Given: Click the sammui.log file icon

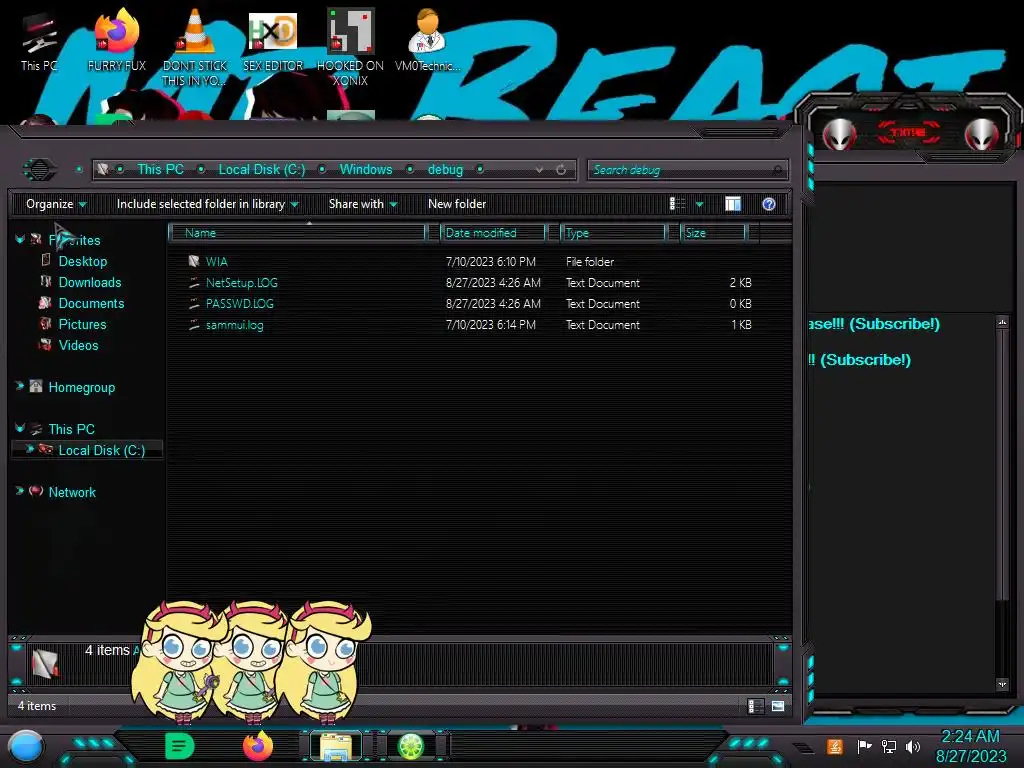Looking at the screenshot, I should pos(194,325).
